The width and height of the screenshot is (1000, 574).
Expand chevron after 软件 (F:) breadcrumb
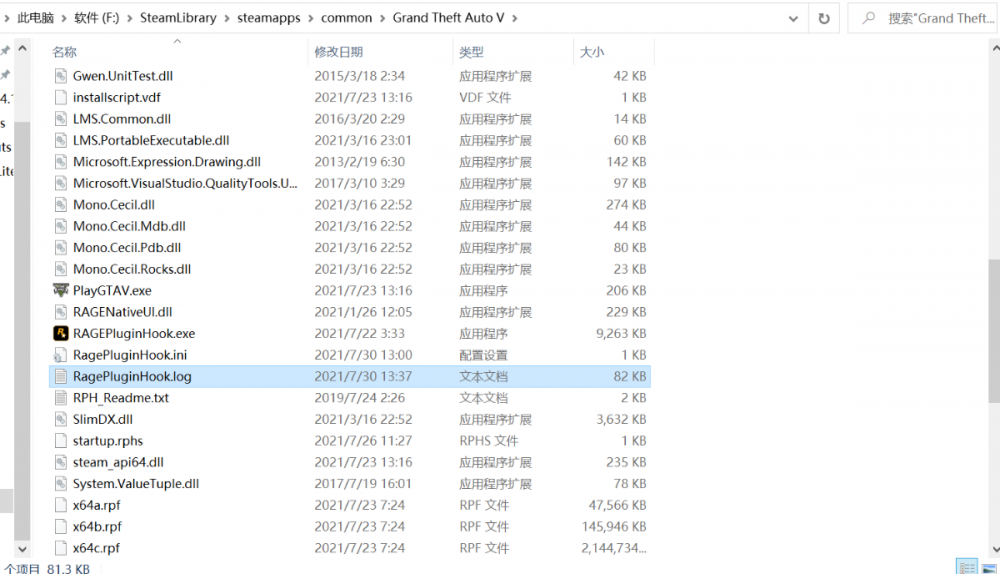129,18
